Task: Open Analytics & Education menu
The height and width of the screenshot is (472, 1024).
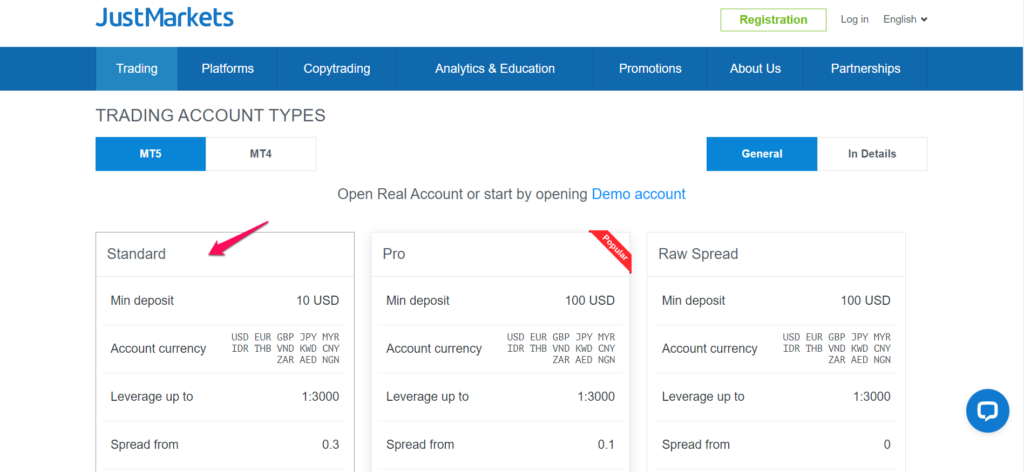Action: [495, 69]
